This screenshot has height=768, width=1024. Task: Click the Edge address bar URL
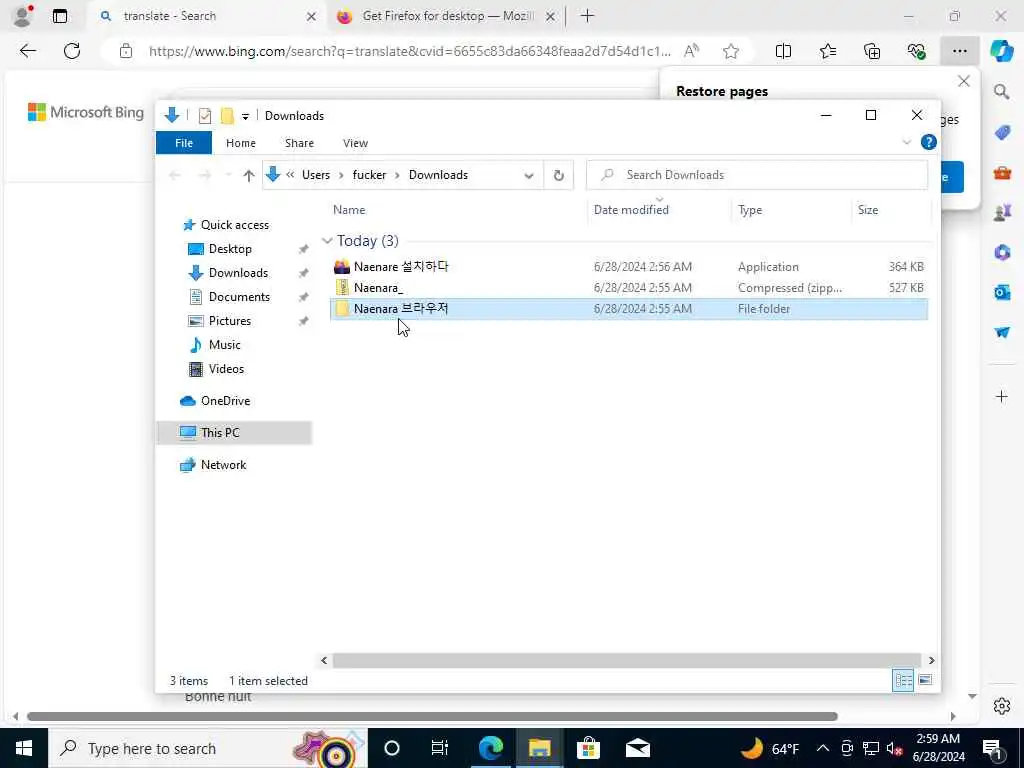pyautogui.click(x=409, y=51)
